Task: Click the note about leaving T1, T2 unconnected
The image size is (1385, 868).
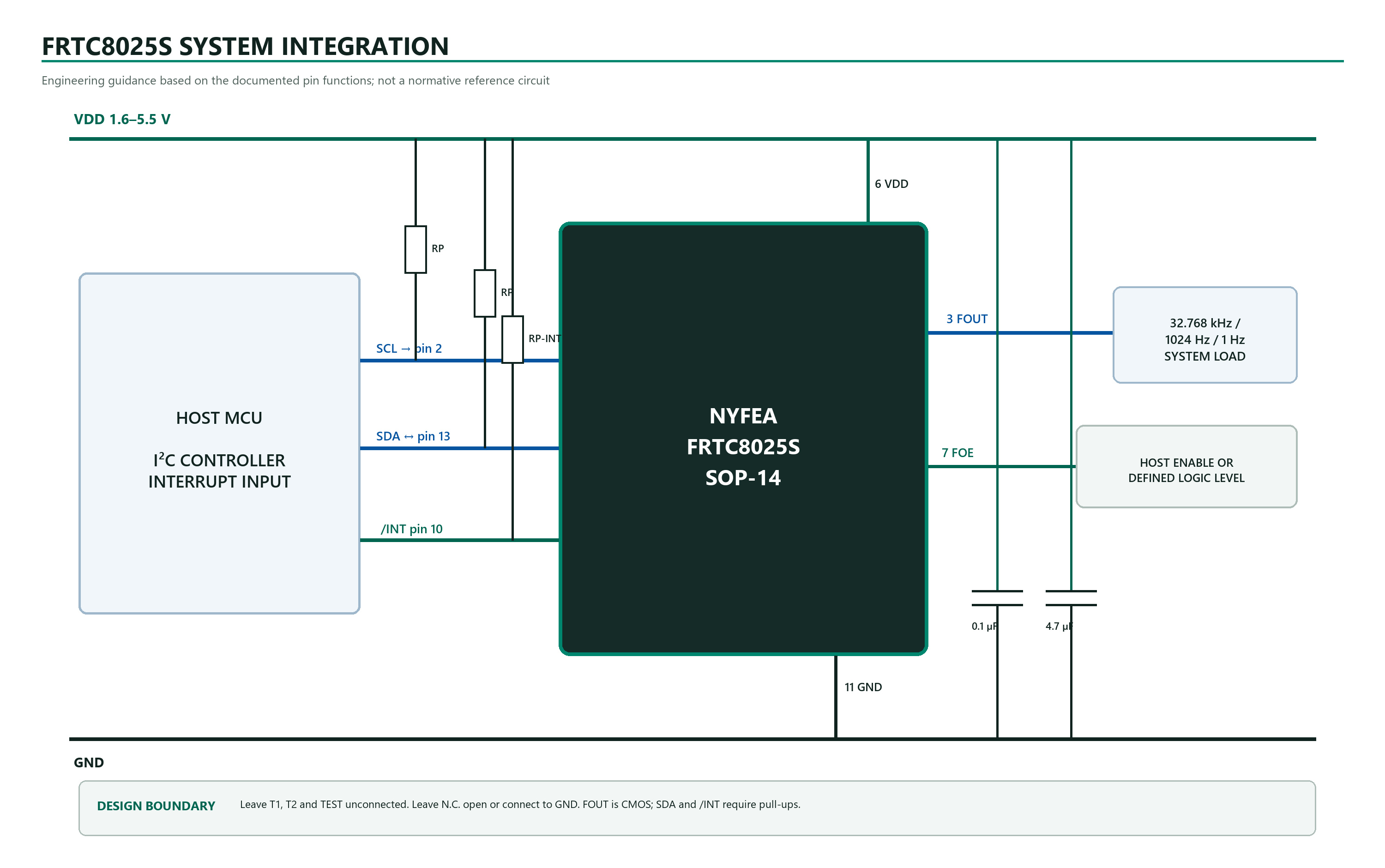Action: click(520, 805)
